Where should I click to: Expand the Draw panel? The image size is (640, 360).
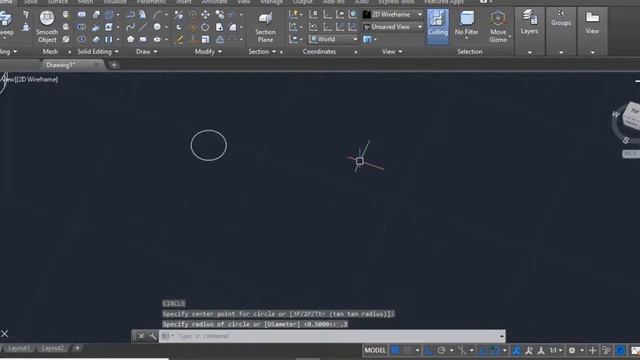click(147, 52)
